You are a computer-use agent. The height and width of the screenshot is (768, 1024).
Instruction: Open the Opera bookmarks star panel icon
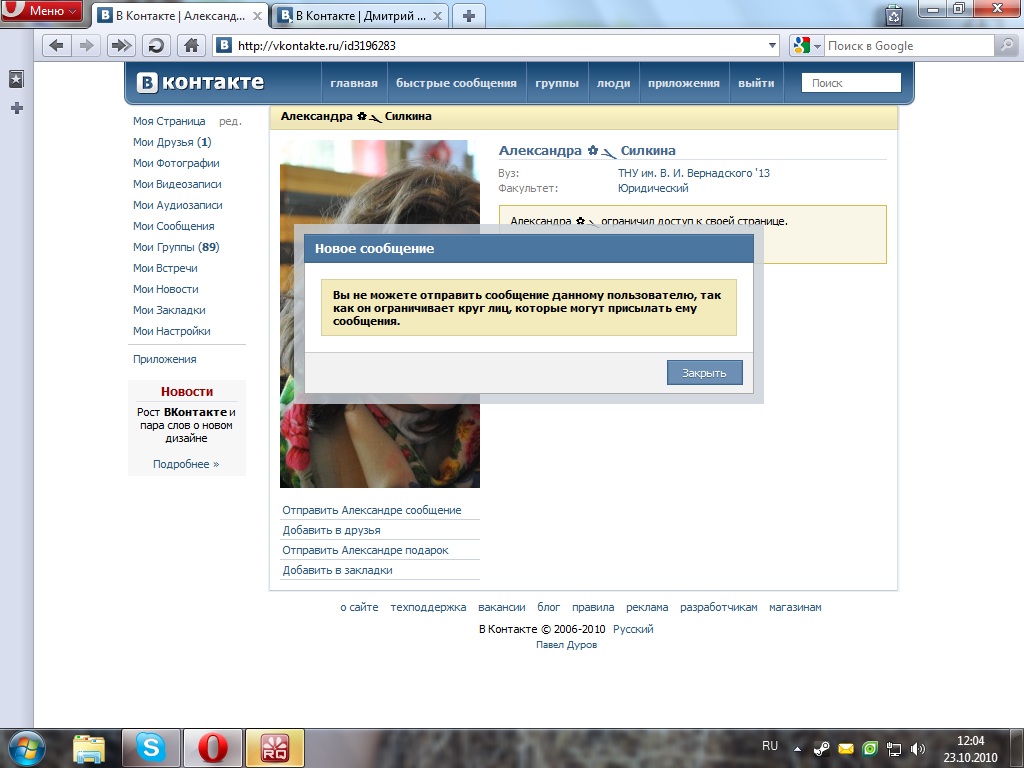pos(16,80)
